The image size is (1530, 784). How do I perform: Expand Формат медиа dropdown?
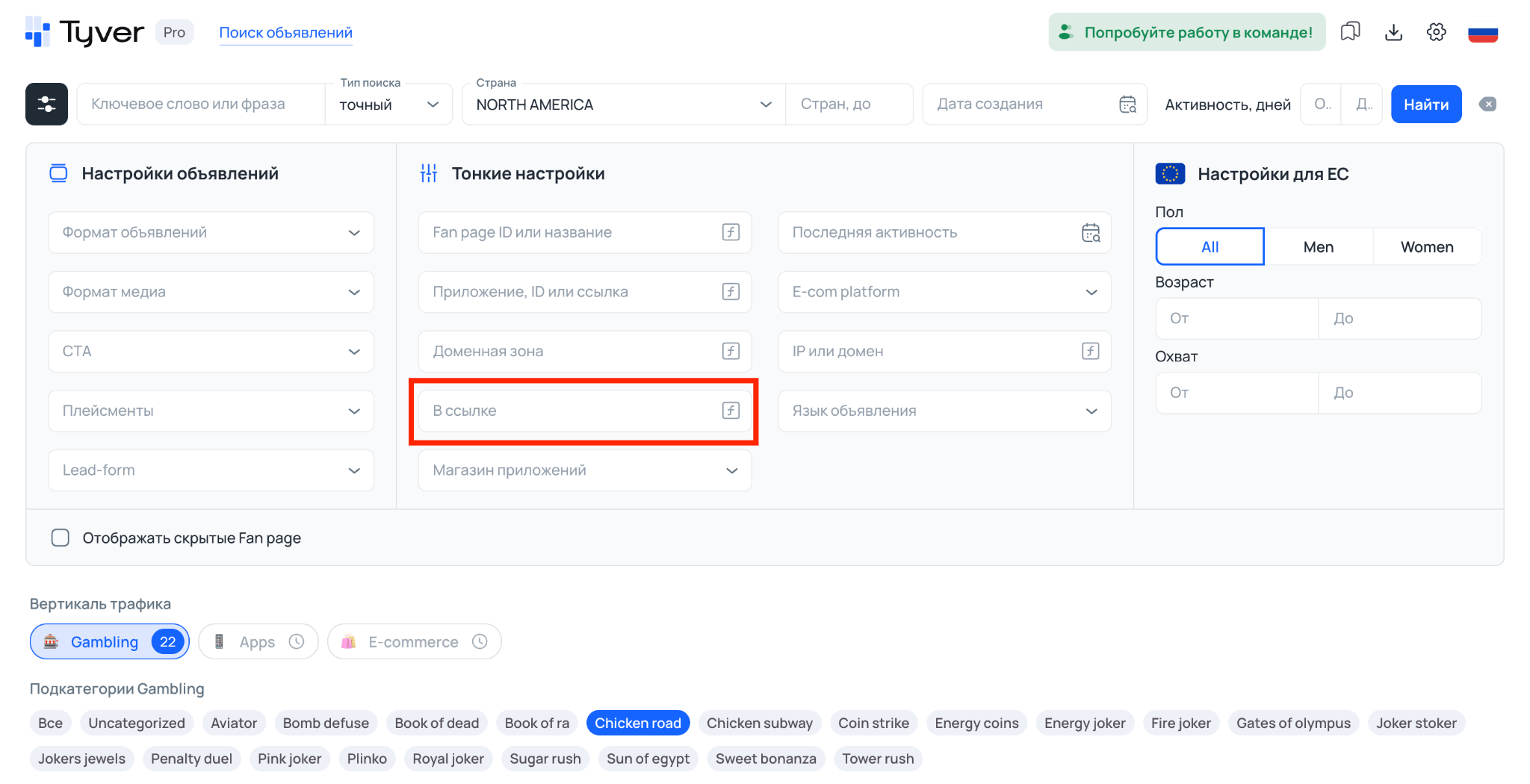211,292
